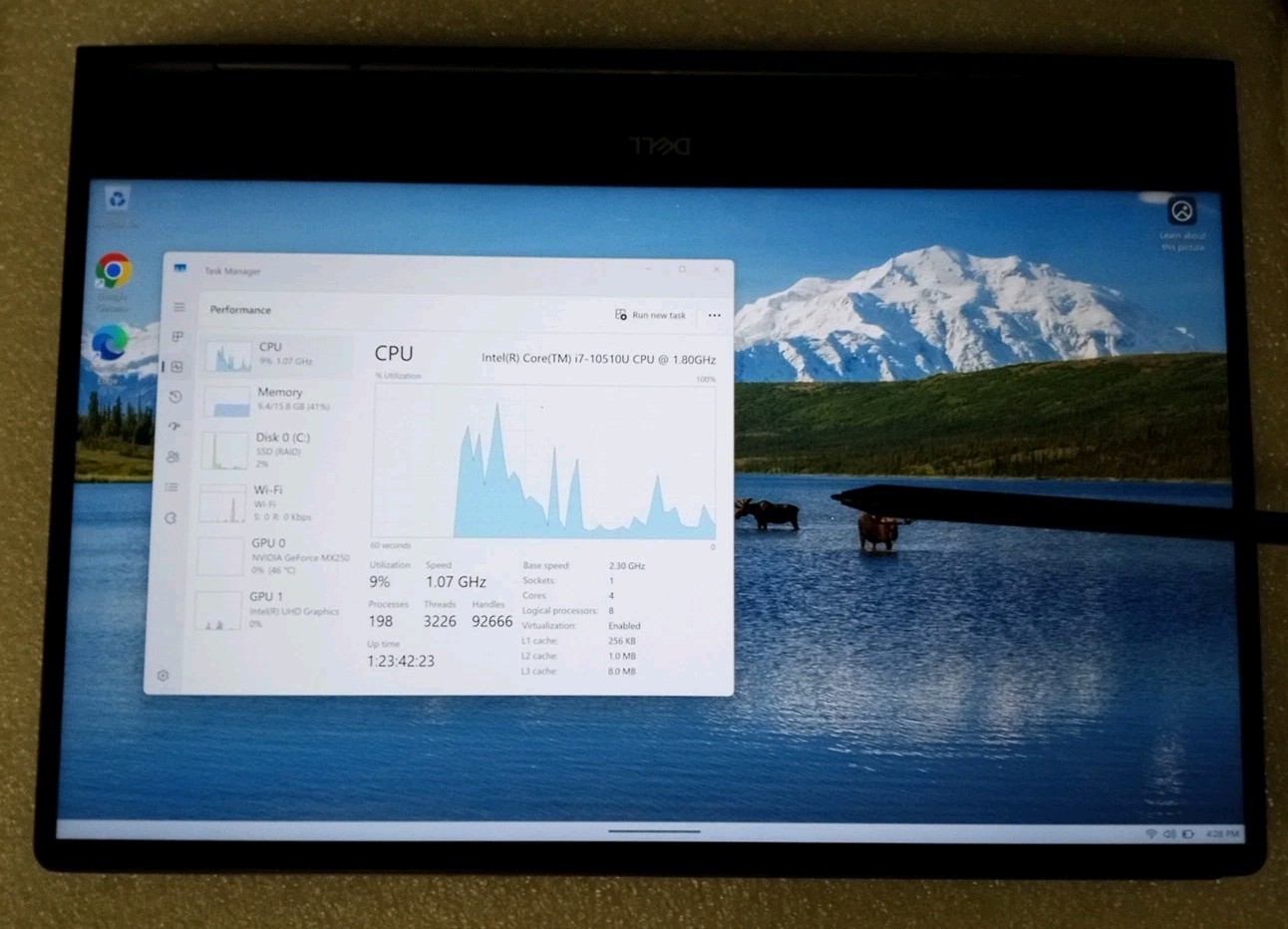
Task: Open Task Manager Settings gear icon
Action: 163,675
